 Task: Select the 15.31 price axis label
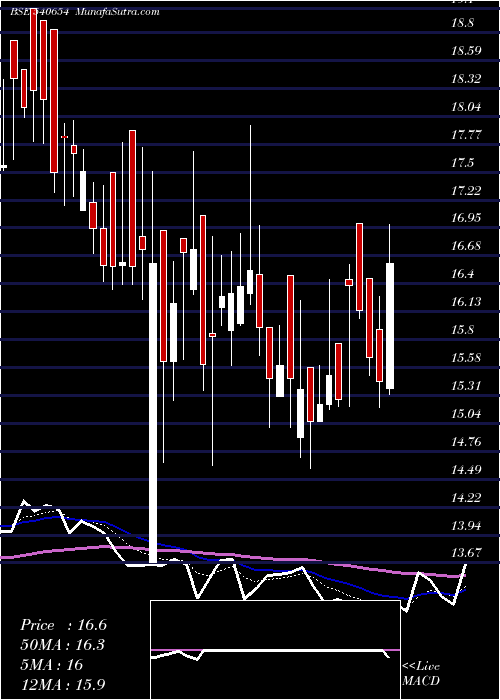(466, 385)
